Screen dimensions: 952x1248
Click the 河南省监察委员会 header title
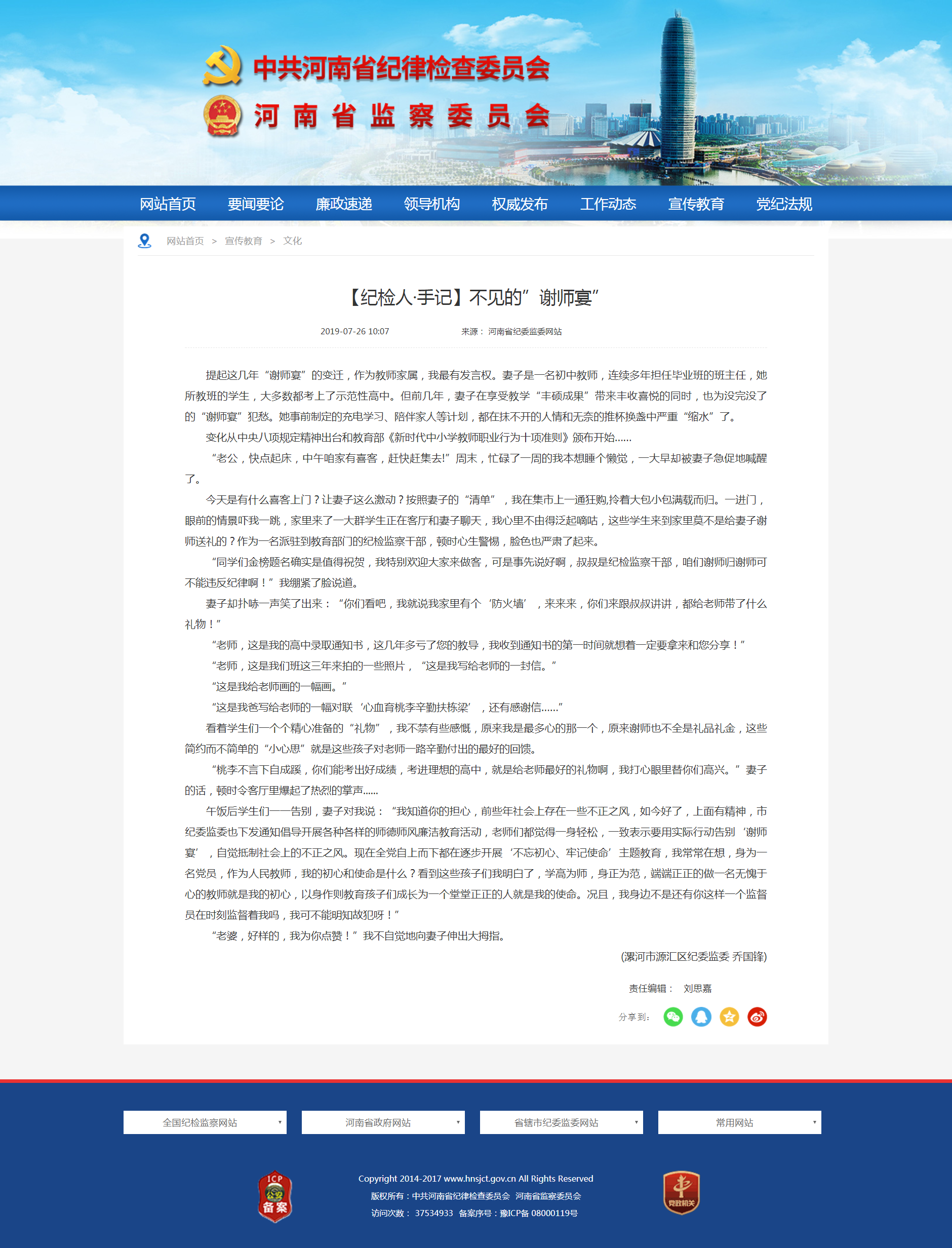pos(402,116)
